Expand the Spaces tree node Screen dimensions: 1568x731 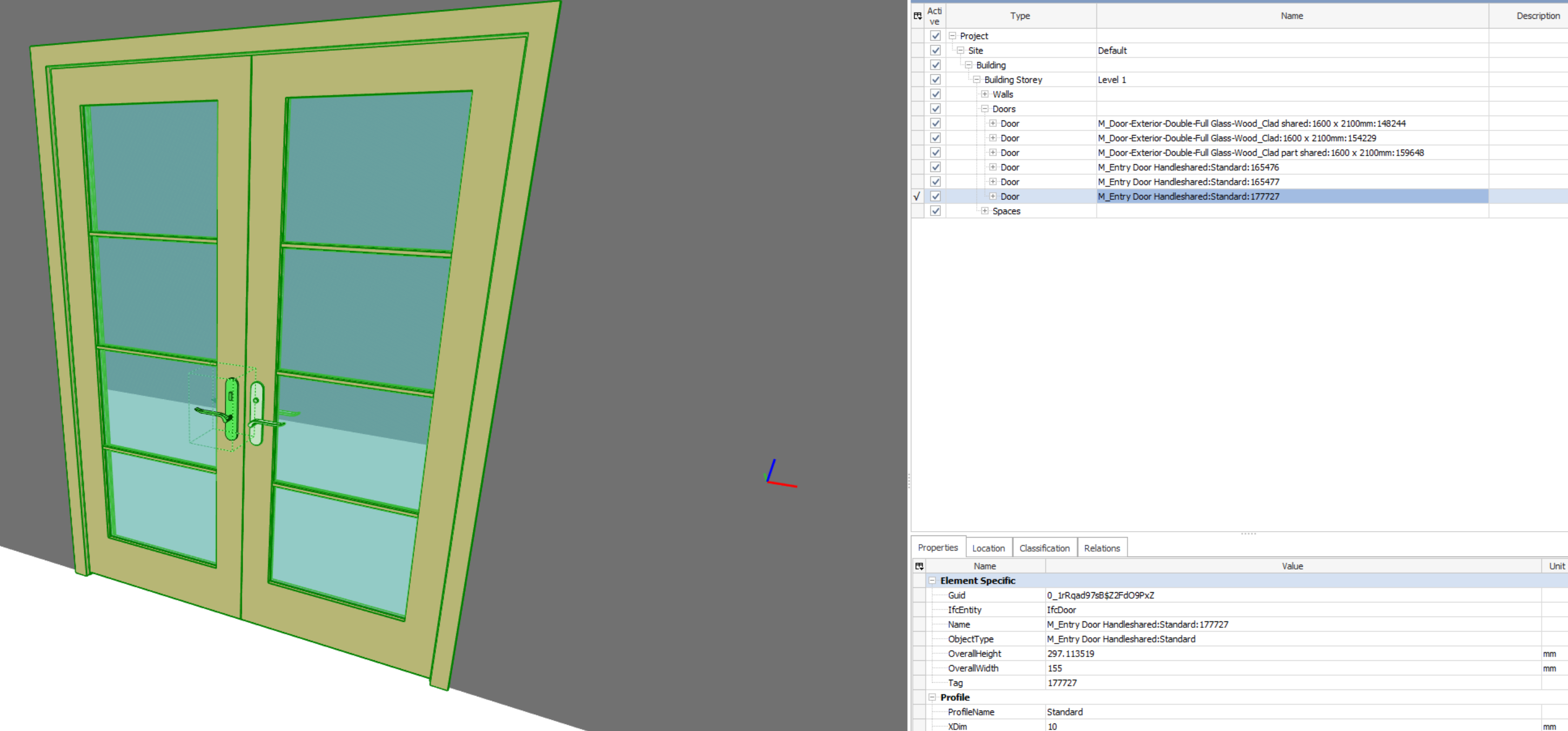click(x=984, y=211)
